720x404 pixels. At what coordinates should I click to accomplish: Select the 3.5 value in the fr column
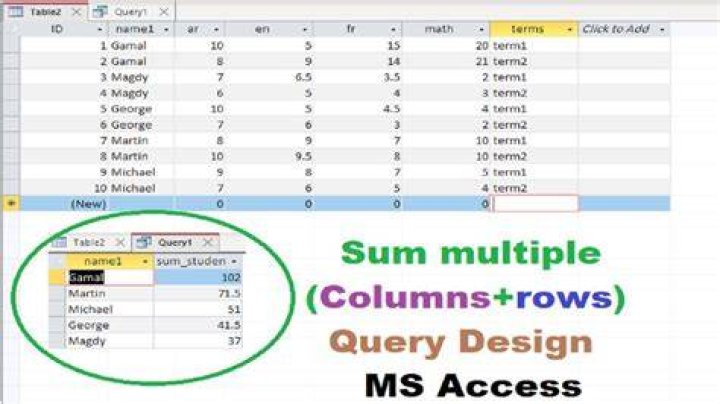(392, 77)
